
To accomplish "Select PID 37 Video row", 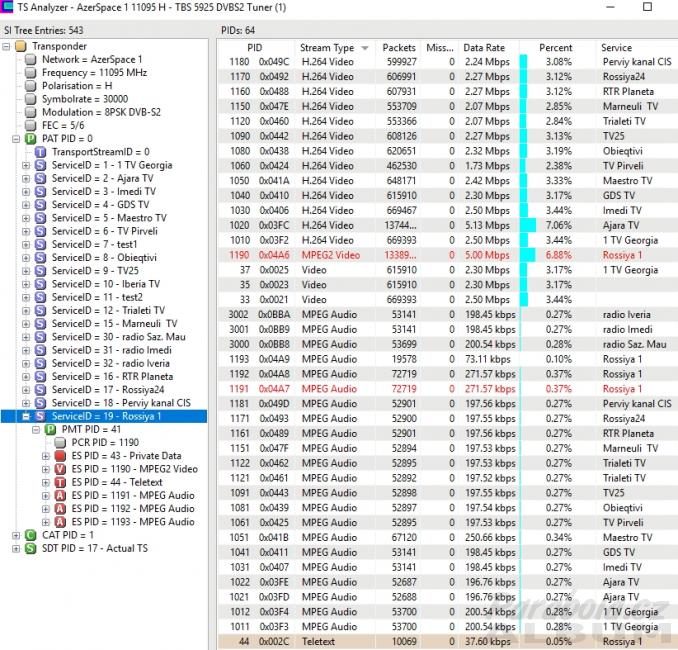I will coord(448,270).
